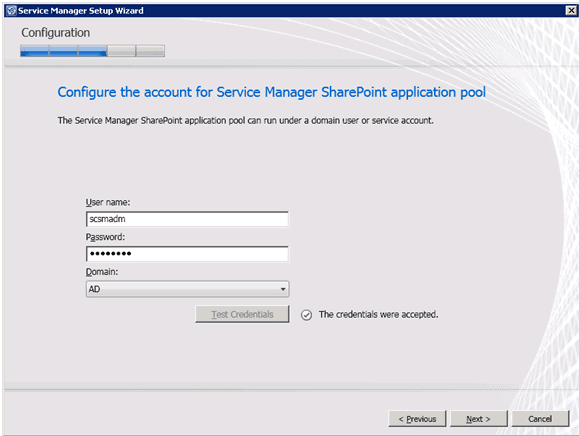Click the last unfilled progress segment
The height and width of the screenshot is (436, 579).
(x=150, y=51)
